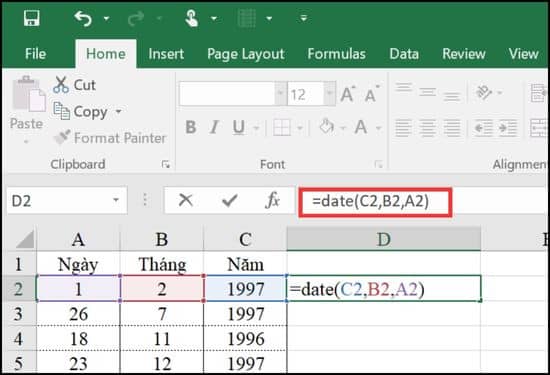This screenshot has height=375, width=550.
Task: Toggle Bold formatting
Action: (190, 127)
